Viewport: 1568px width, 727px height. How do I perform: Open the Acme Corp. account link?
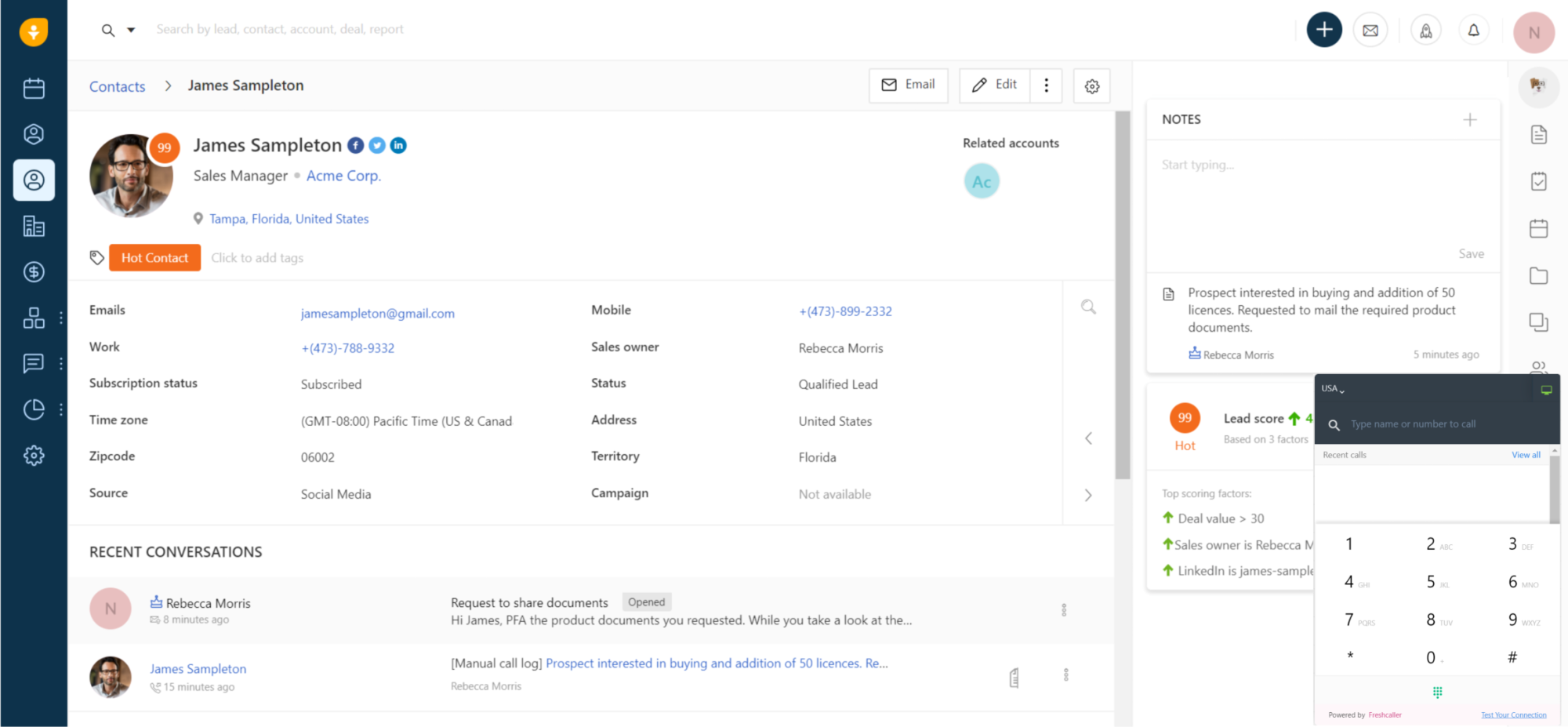pyautogui.click(x=343, y=176)
